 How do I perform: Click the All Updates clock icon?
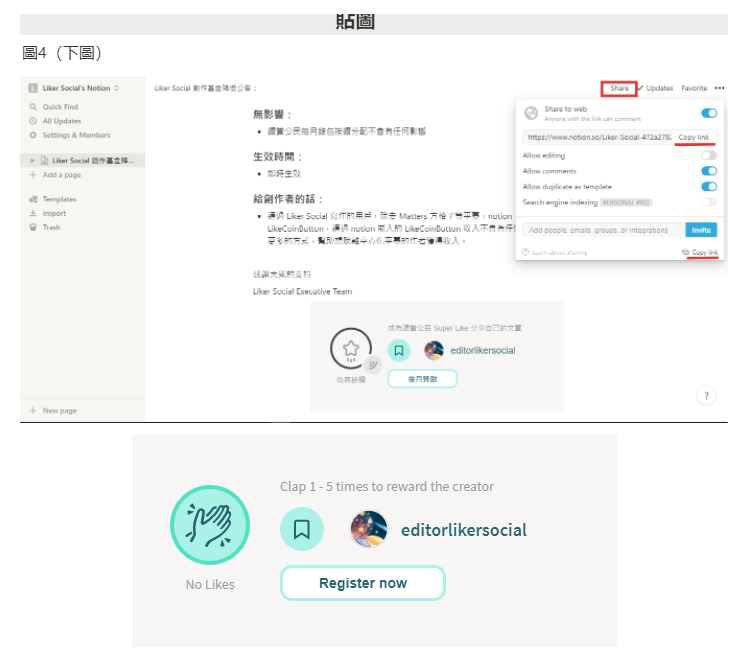click(x=33, y=121)
